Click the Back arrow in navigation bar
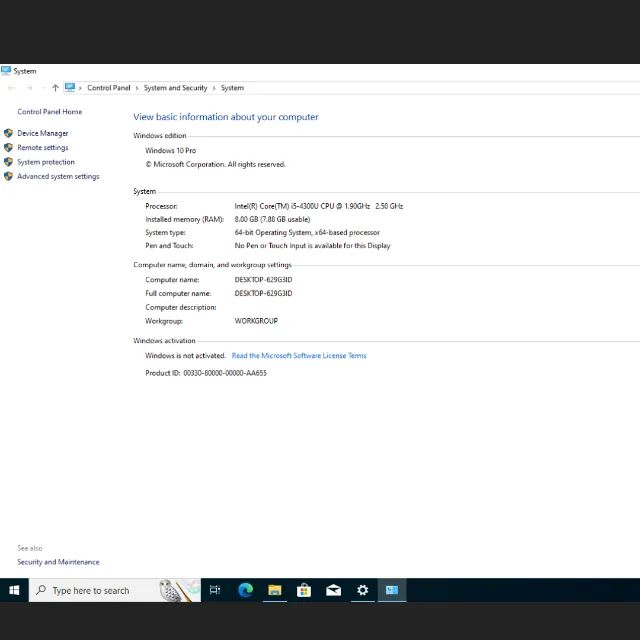Viewport: 640px width, 640px height. click(11, 88)
